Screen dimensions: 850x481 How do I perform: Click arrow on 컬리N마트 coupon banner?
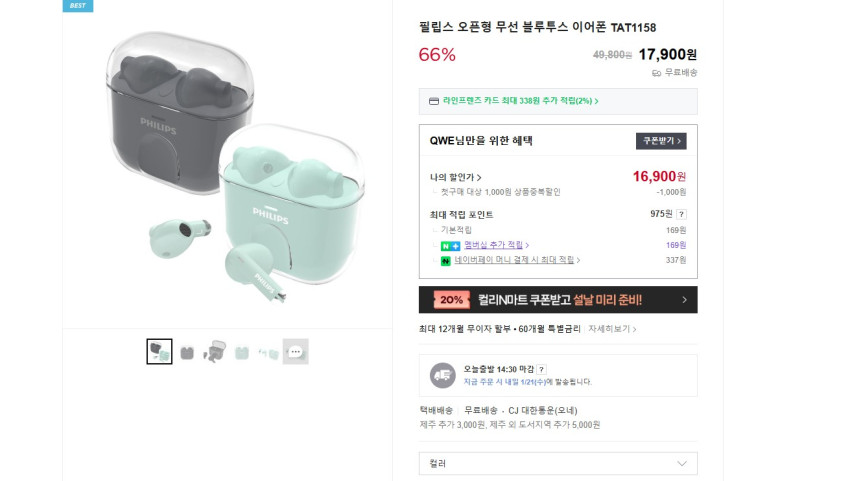[684, 299]
